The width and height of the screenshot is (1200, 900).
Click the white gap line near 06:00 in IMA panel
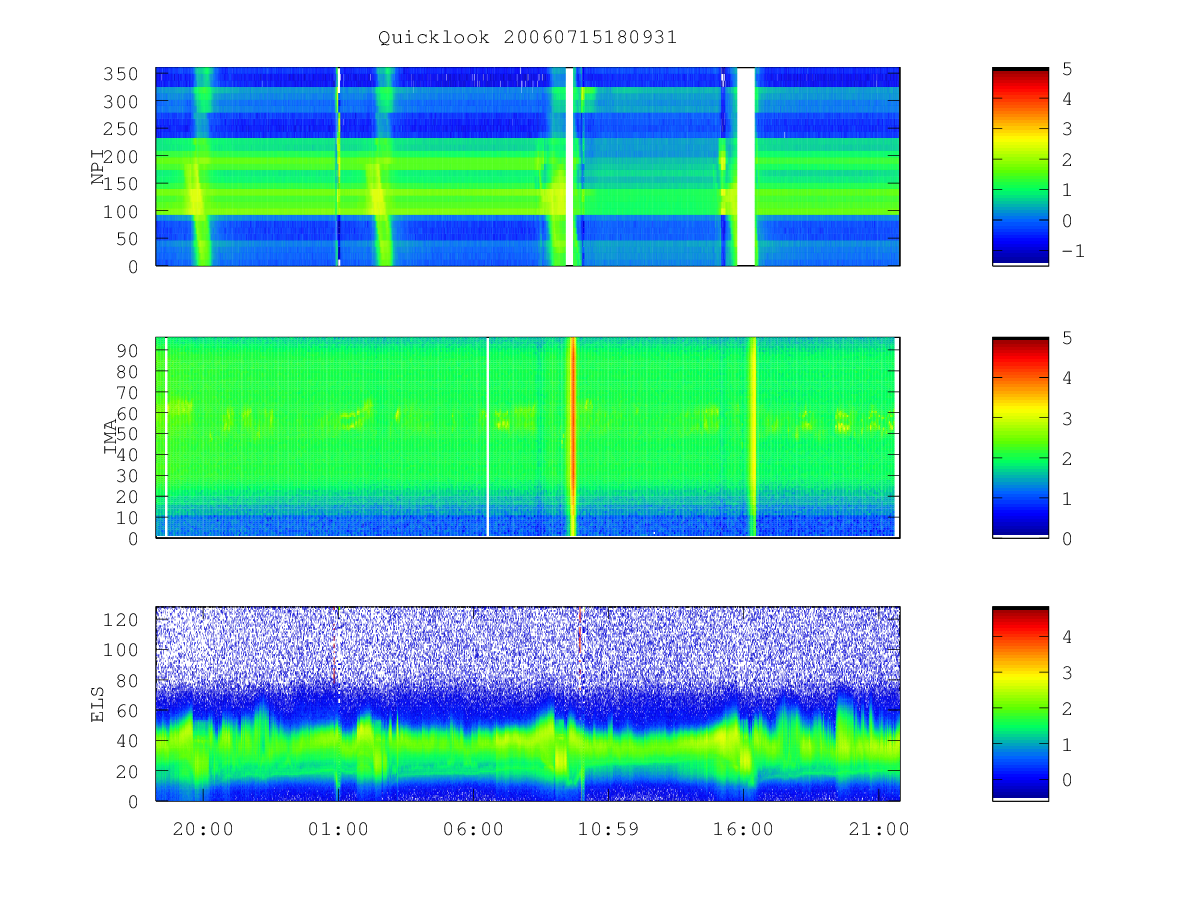click(487, 437)
